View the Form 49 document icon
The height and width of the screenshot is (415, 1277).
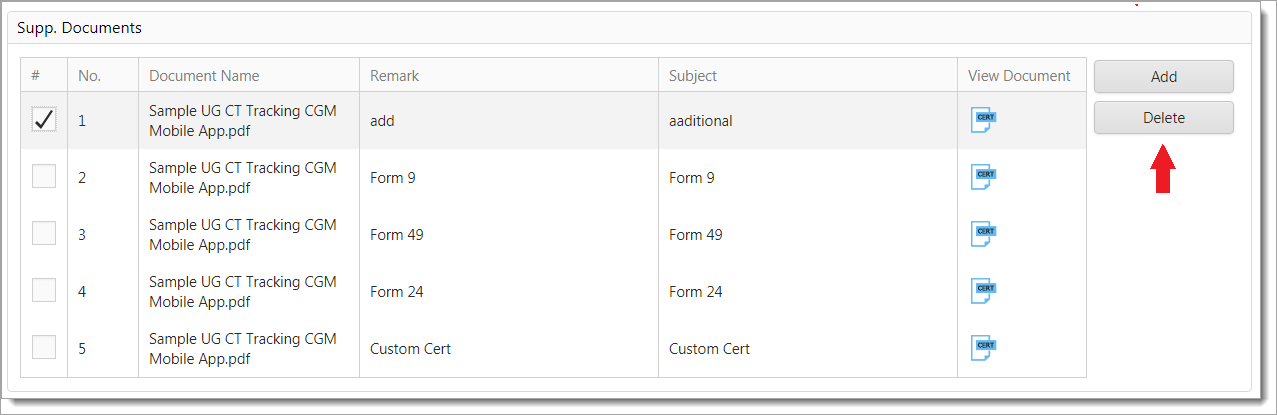click(984, 234)
